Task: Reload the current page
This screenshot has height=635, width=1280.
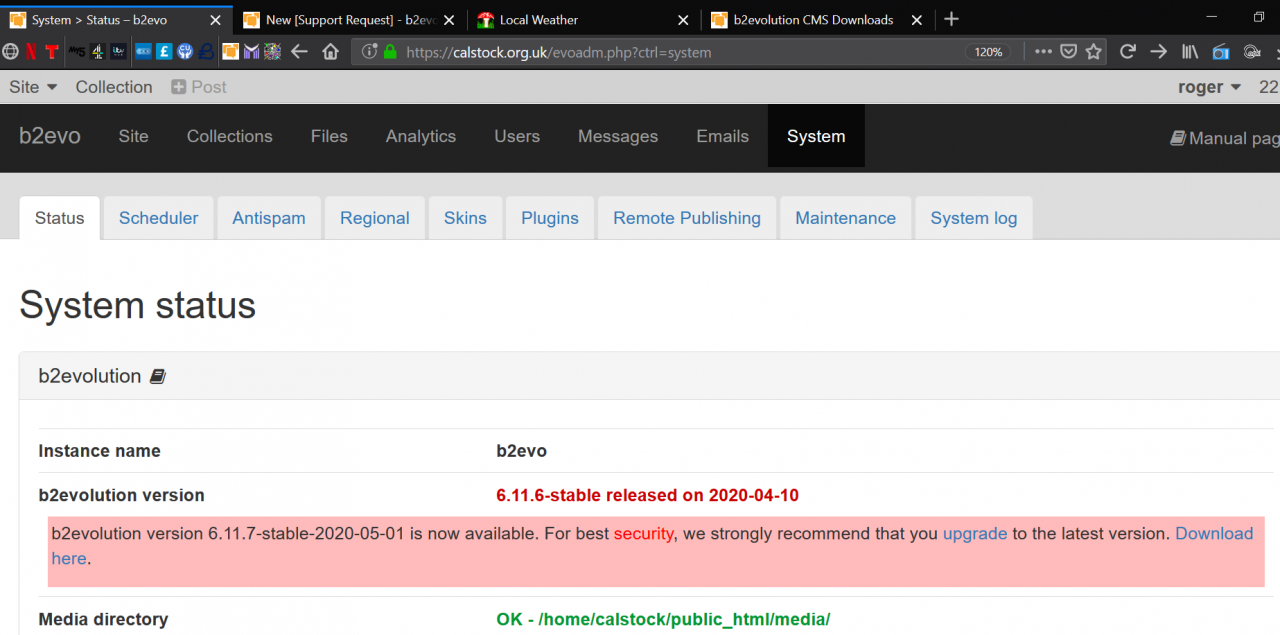Action: coord(1127,51)
